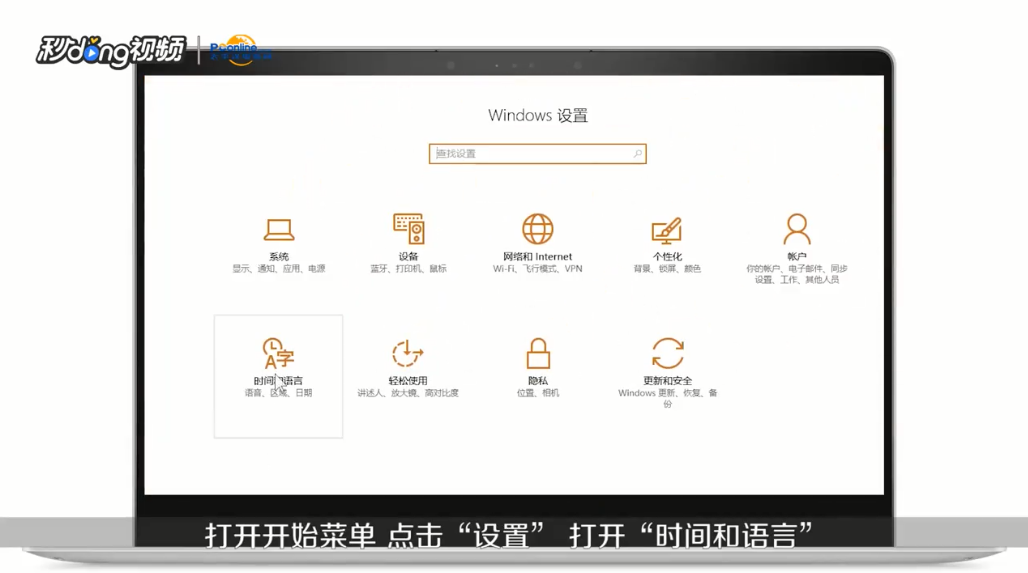Select the 更新和安全 label
The width and height of the screenshot is (1028, 573).
point(667,380)
